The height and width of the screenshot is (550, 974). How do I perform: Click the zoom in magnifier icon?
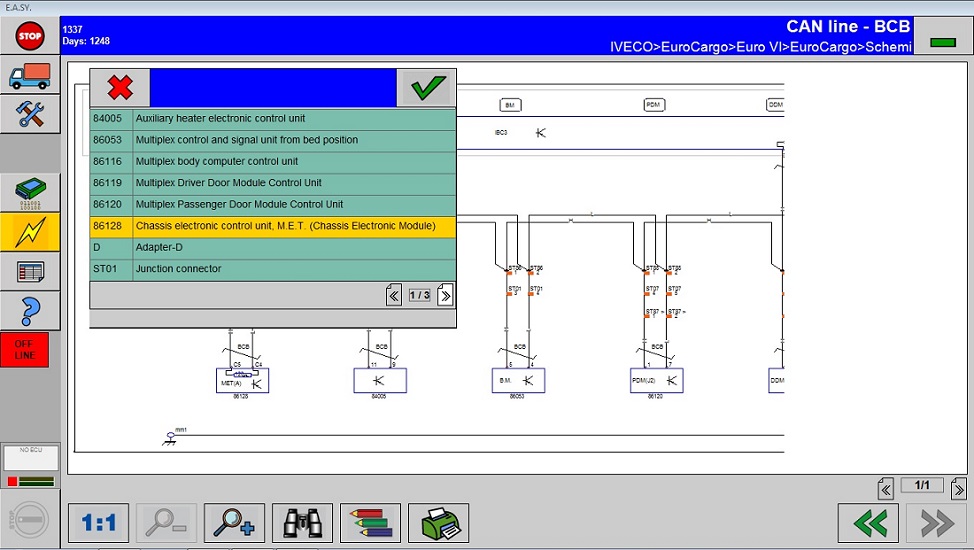pyautogui.click(x=234, y=523)
